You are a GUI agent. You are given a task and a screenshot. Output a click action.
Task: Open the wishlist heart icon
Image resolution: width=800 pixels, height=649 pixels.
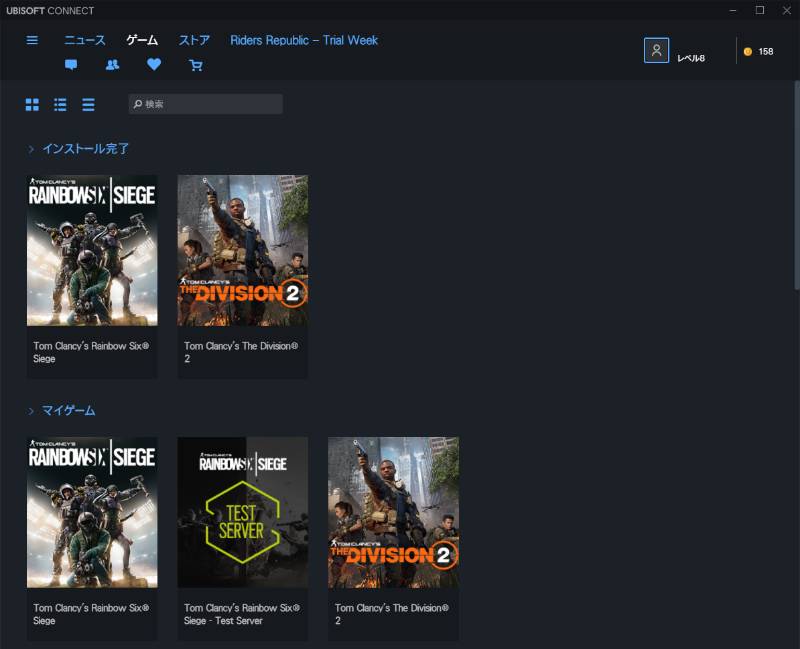click(154, 64)
